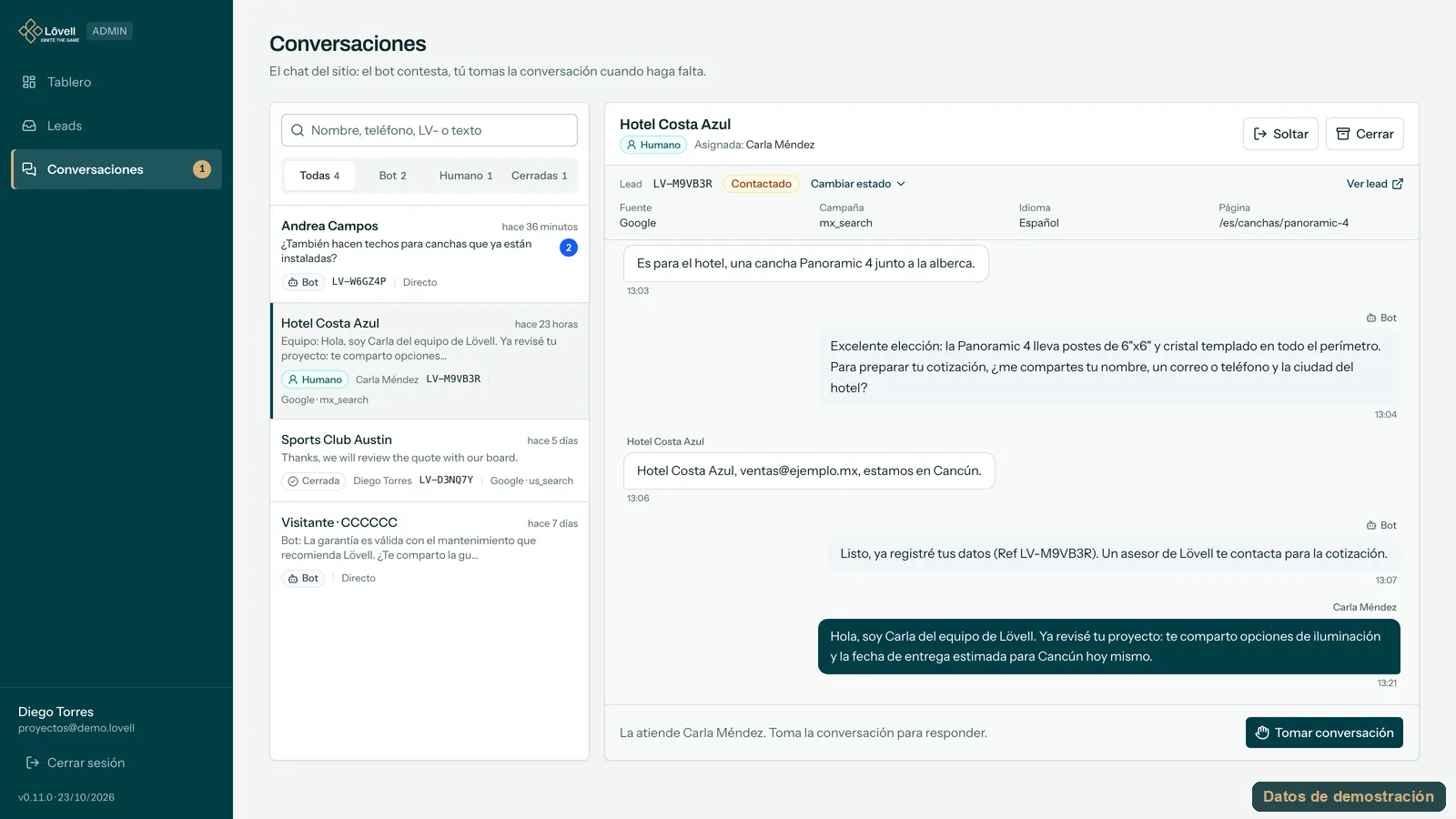
Task: Open Conversaciones in the sidebar
Action: tap(116, 169)
